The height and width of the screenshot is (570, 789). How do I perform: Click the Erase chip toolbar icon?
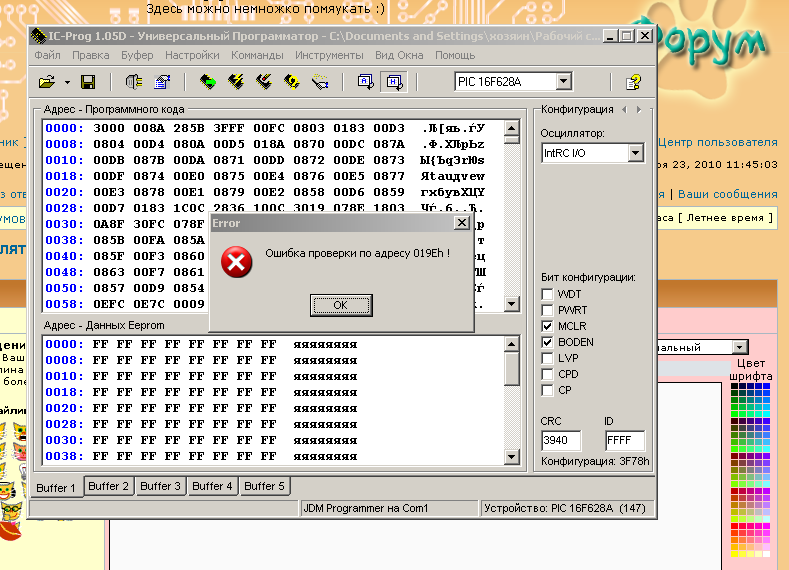coord(292,82)
